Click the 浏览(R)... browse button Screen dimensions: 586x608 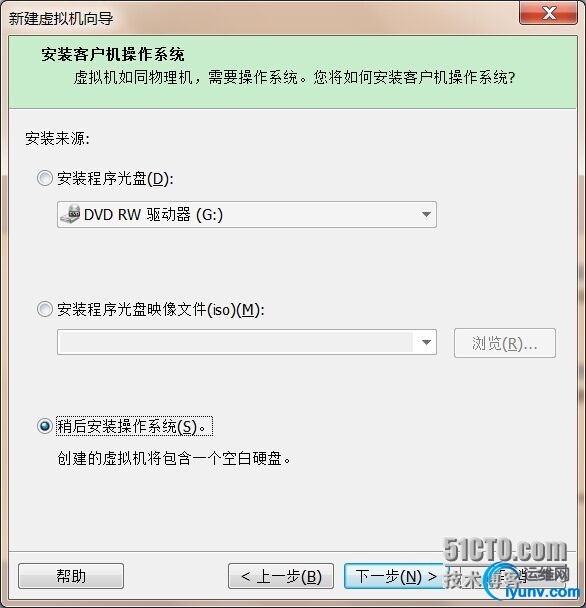[x=505, y=343]
